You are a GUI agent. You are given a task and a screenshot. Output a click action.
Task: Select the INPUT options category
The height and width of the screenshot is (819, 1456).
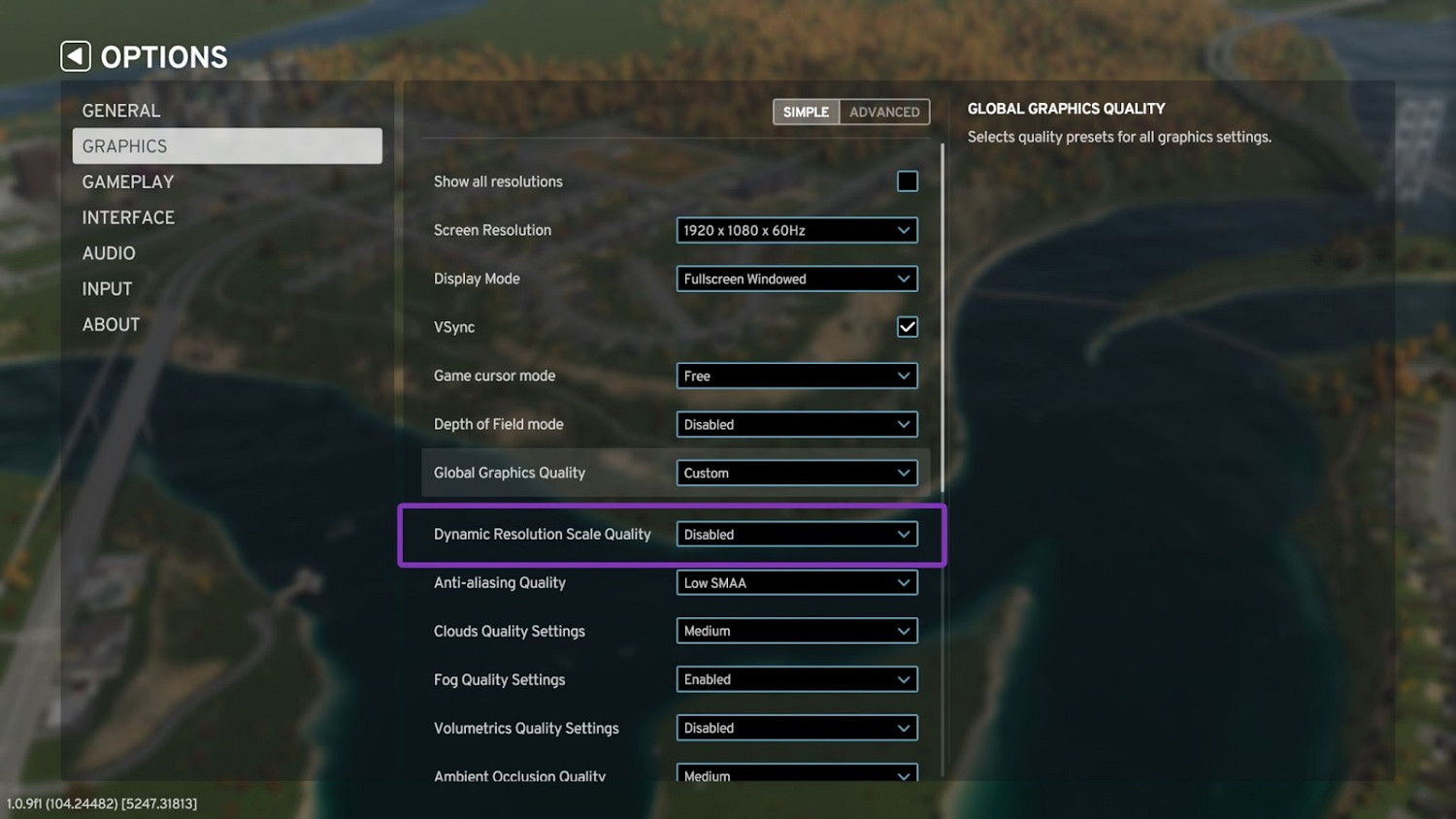point(107,289)
